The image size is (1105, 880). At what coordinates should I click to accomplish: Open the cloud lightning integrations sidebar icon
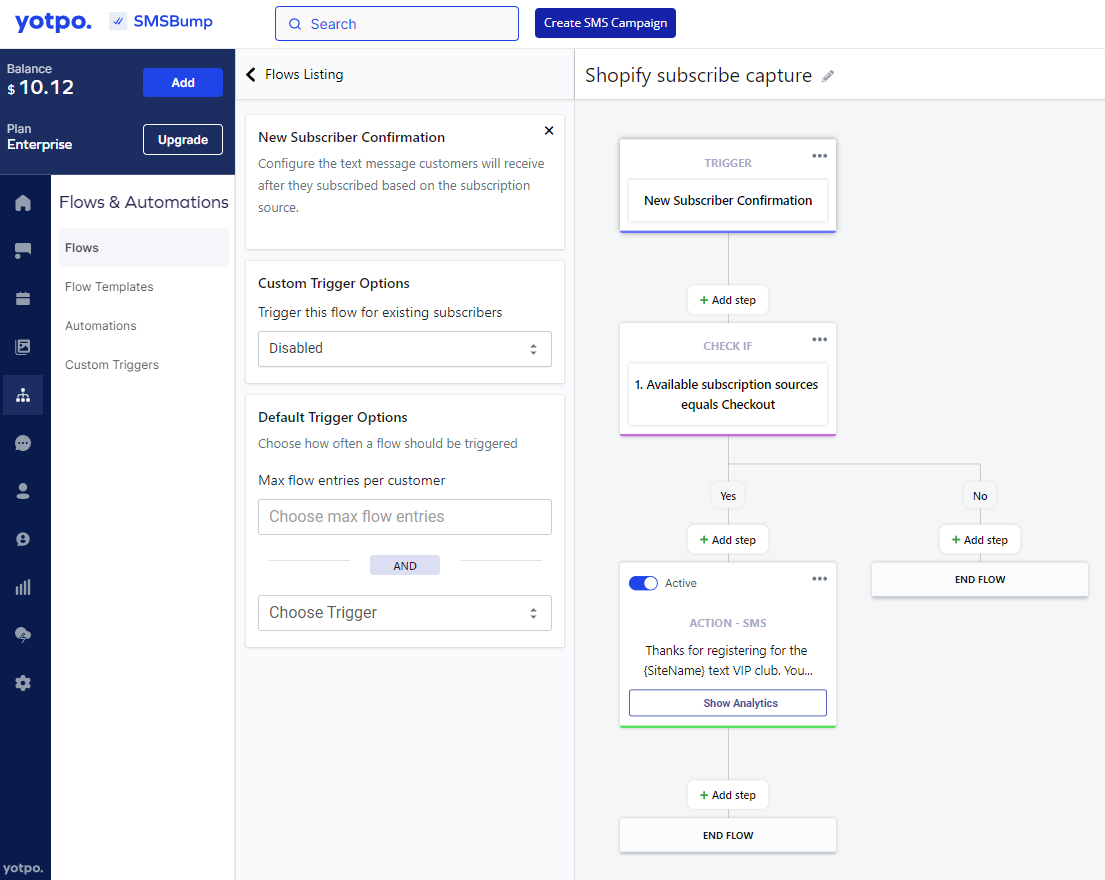pyautogui.click(x=23, y=635)
